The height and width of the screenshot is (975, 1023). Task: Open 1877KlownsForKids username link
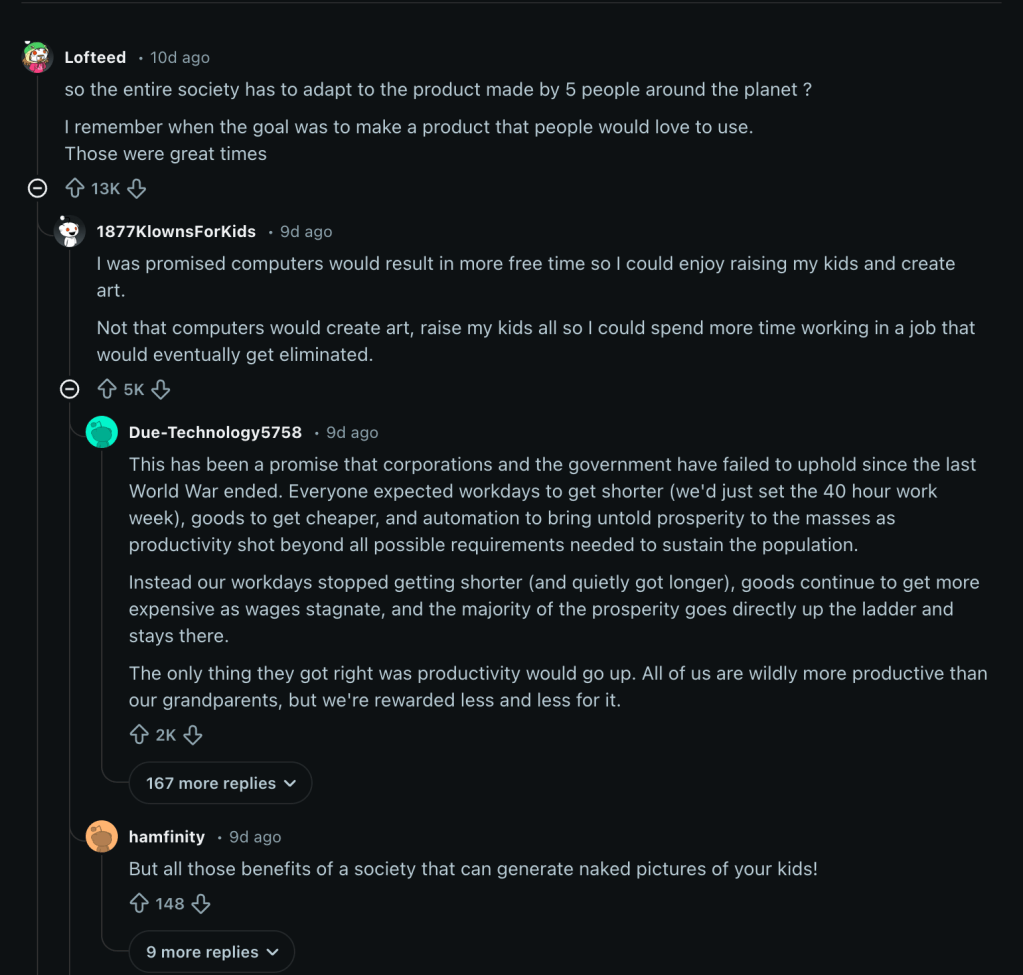pos(176,231)
